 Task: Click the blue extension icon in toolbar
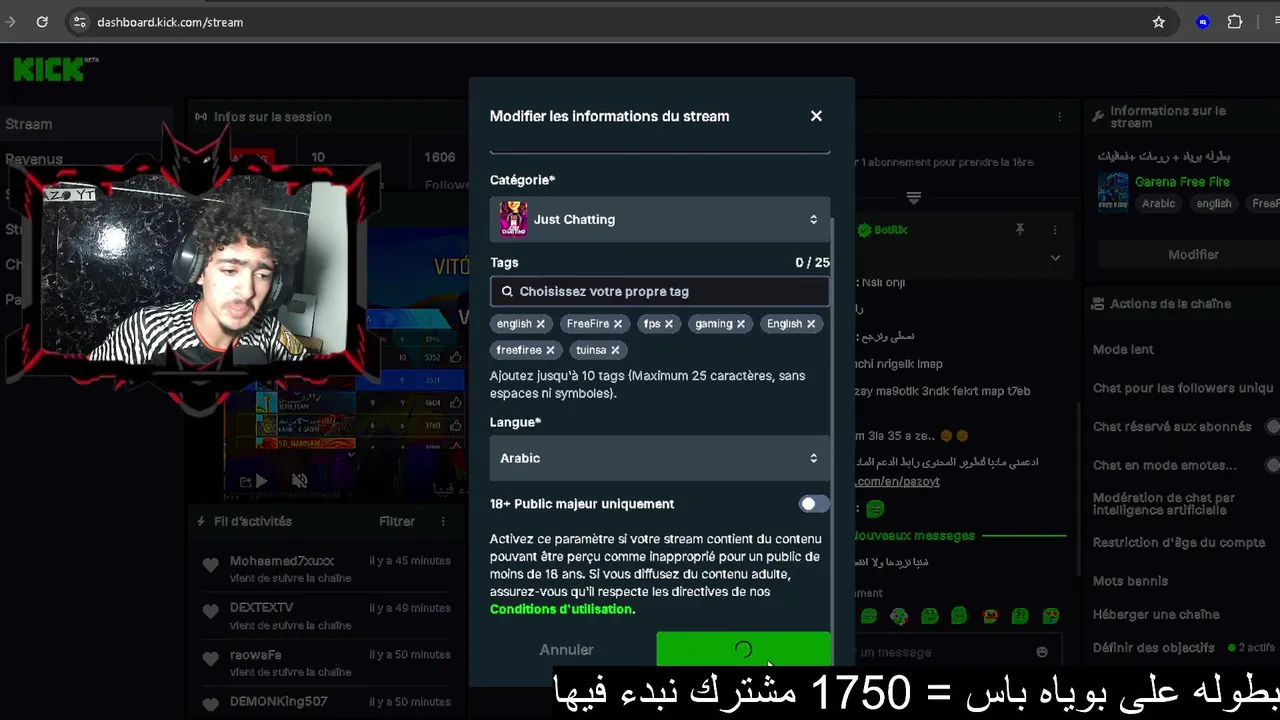(1203, 21)
